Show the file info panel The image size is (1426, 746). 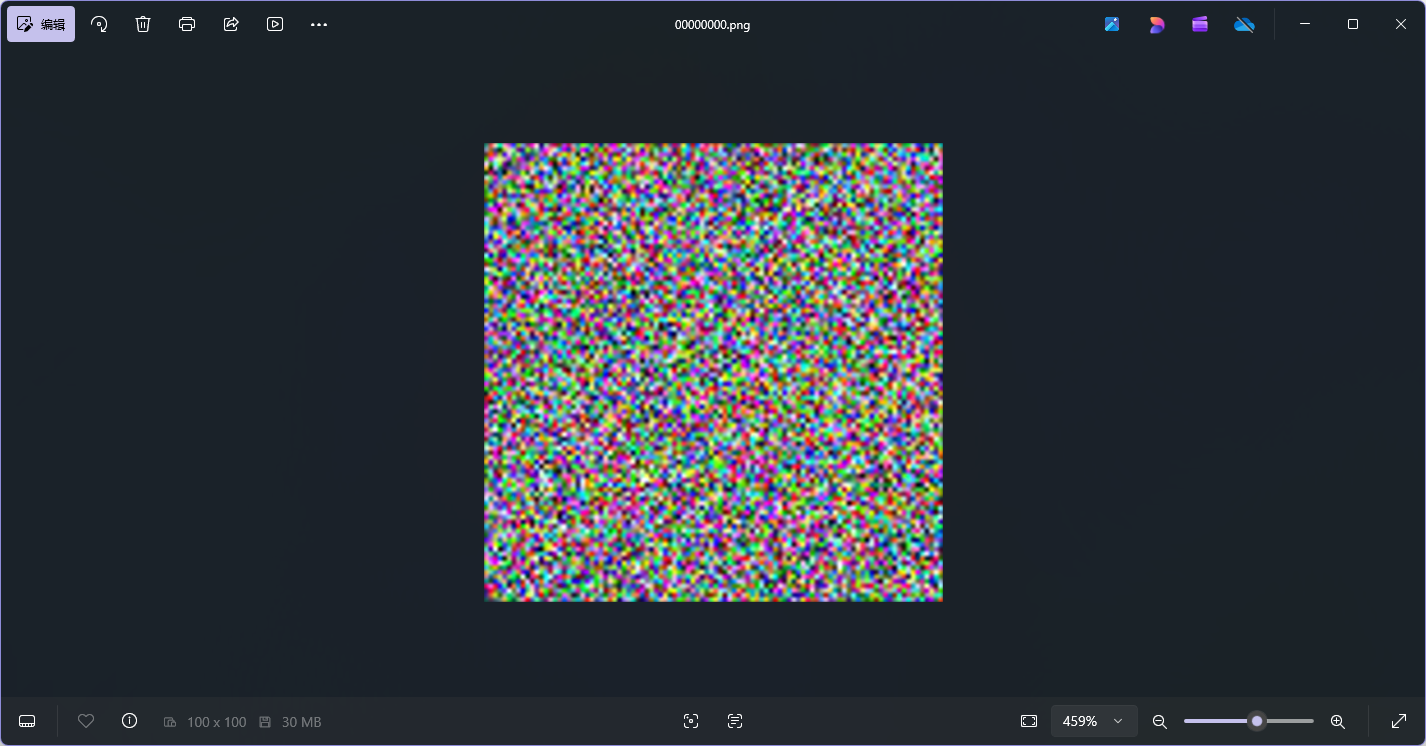129,721
